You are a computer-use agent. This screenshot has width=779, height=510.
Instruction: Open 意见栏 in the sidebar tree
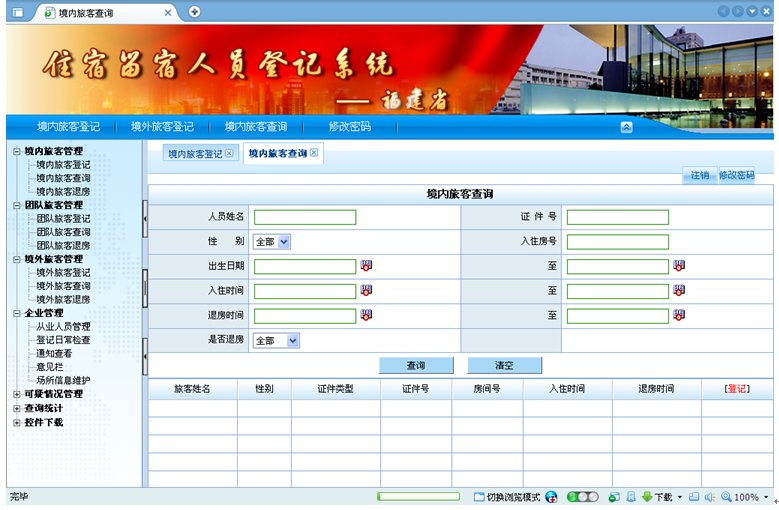[50, 366]
